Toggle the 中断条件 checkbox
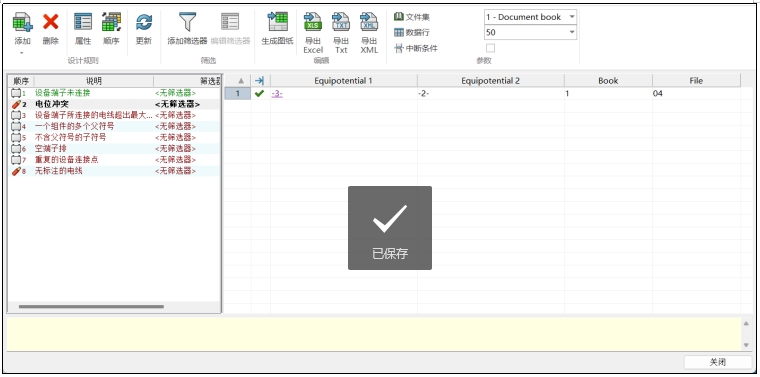Screen dimensions: 760x377 491,48
